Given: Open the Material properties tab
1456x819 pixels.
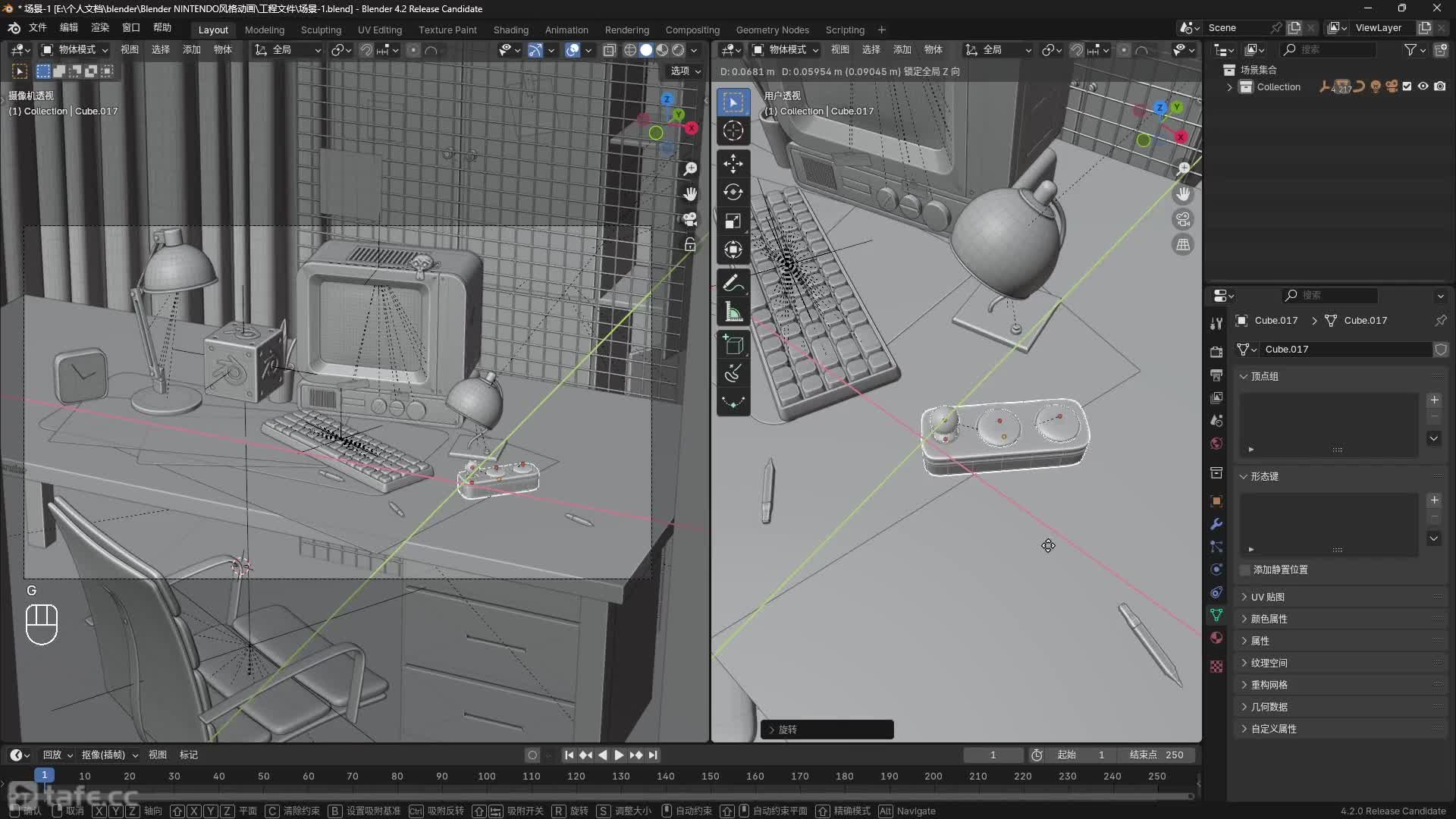Looking at the screenshot, I should coord(1216,638).
